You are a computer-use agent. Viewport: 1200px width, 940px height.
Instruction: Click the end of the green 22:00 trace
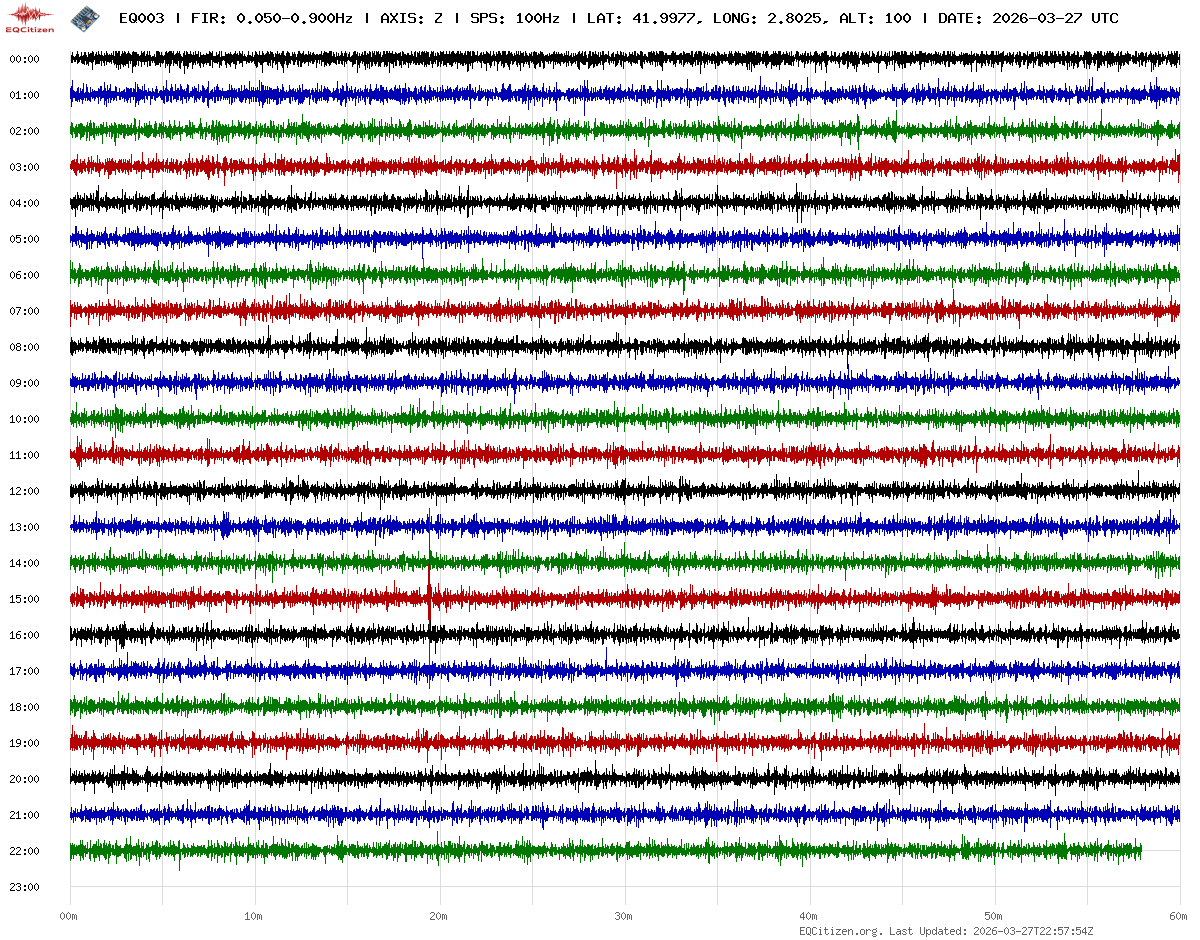[x=1140, y=851]
